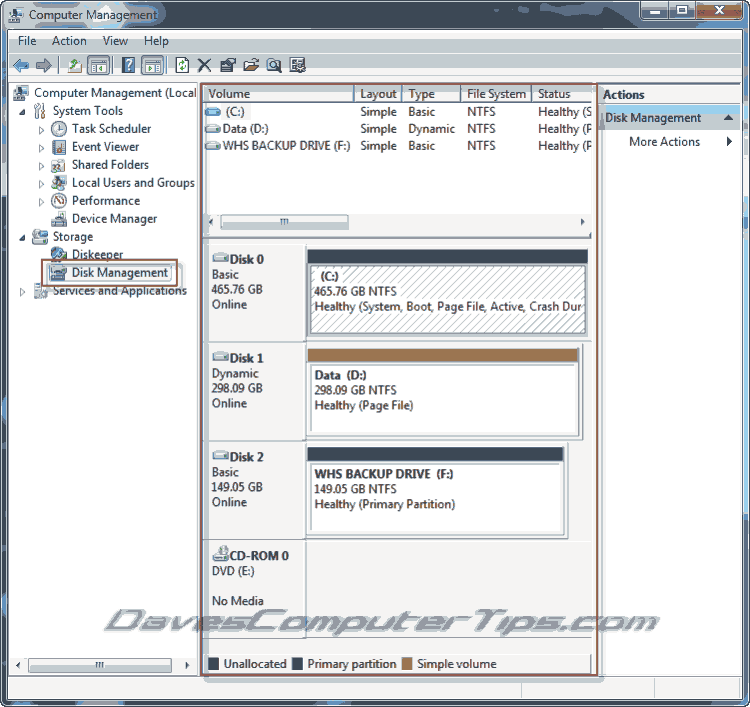Sort by the Volume column header
This screenshot has width=750, height=707.
point(279,94)
